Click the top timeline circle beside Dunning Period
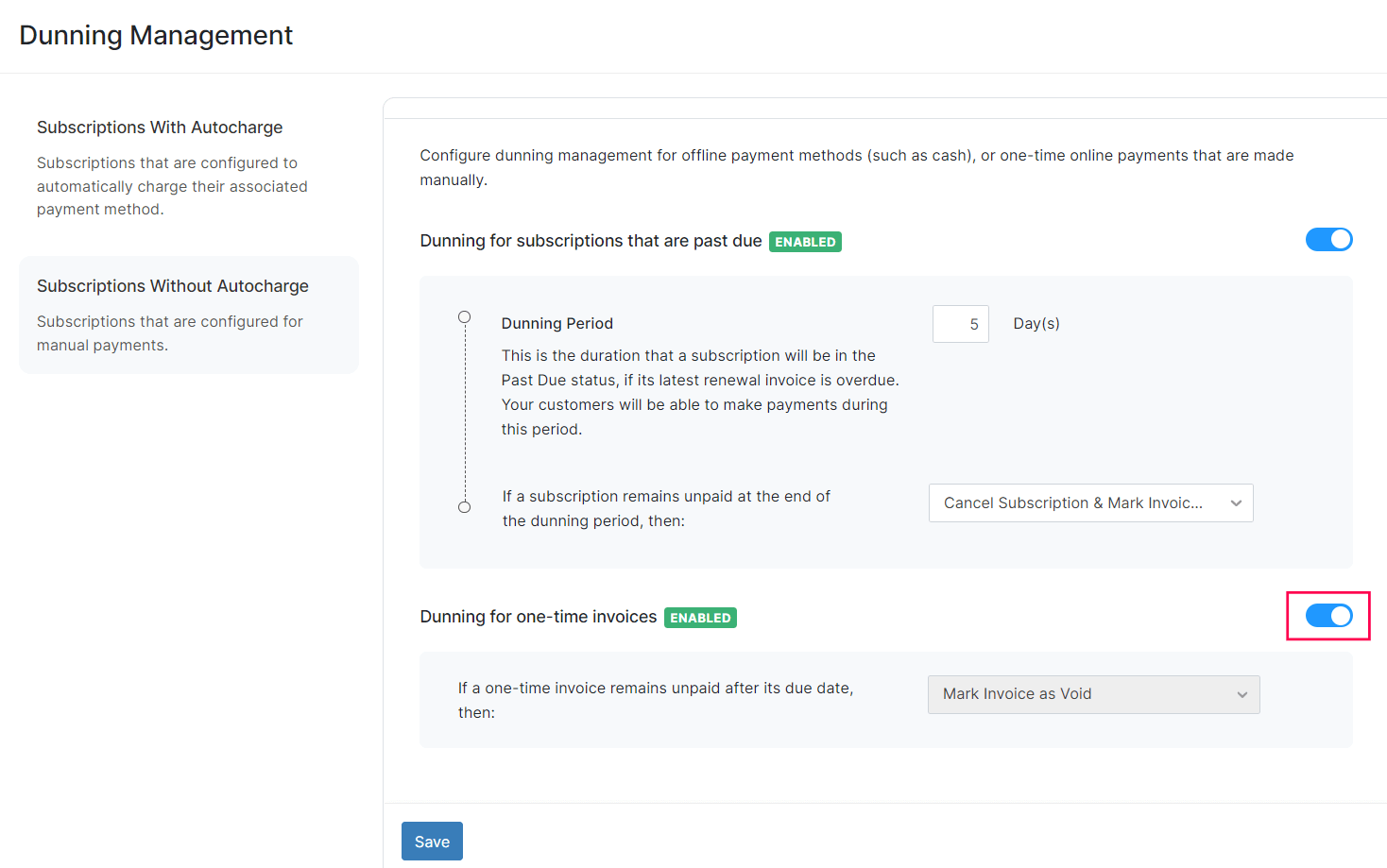 pyautogui.click(x=464, y=317)
